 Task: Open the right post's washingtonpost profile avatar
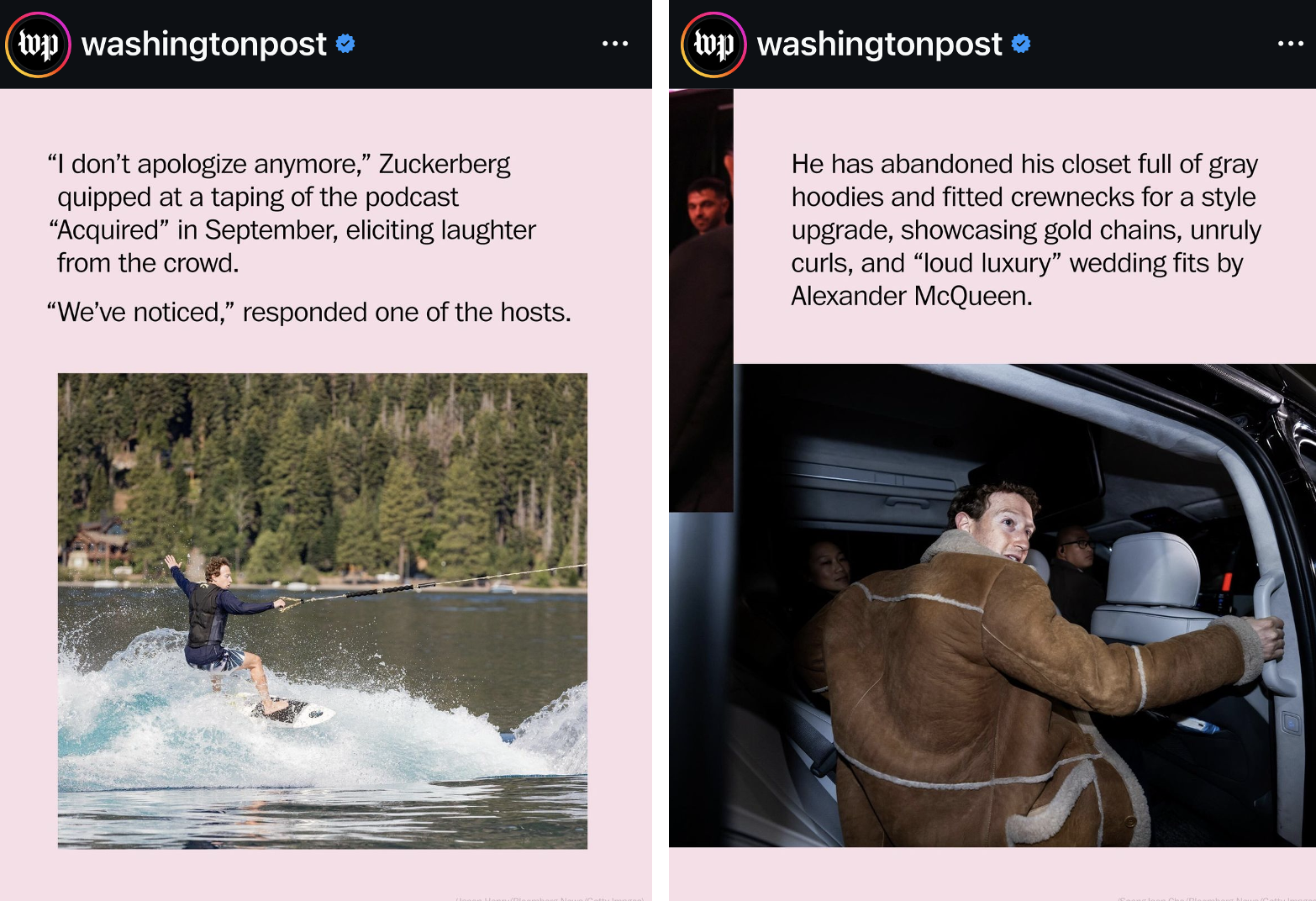point(713,45)
